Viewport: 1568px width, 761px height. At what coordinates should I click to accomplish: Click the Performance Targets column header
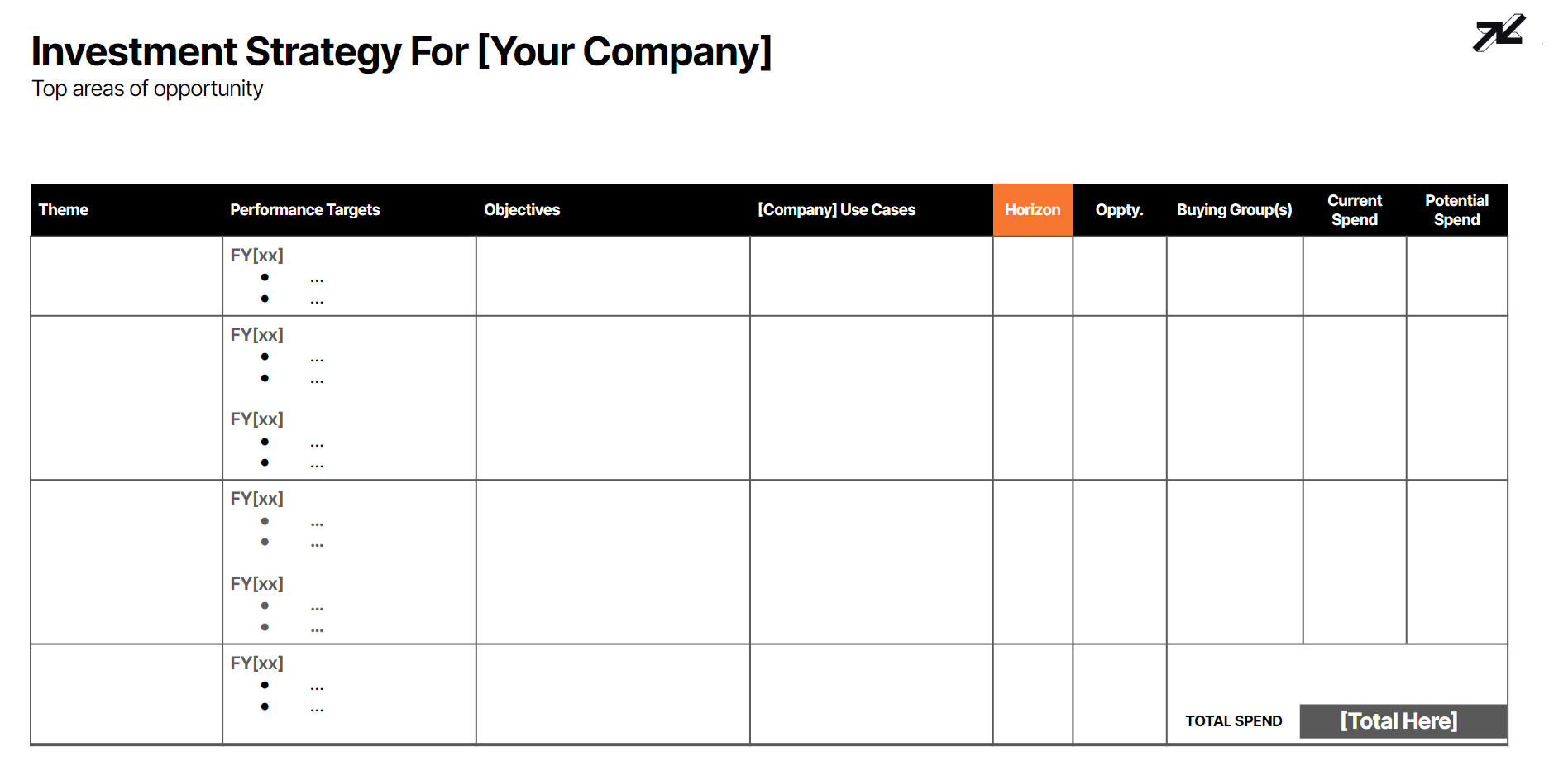[x=305, y=210]
